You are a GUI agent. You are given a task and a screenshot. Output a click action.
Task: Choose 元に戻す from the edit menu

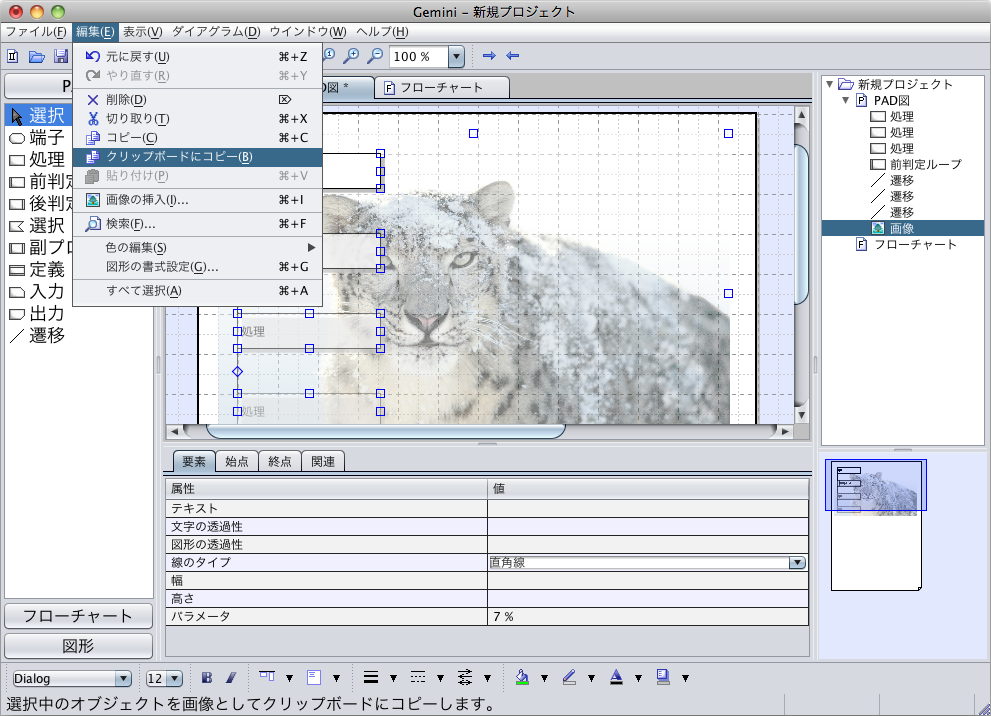pos(197,57)
